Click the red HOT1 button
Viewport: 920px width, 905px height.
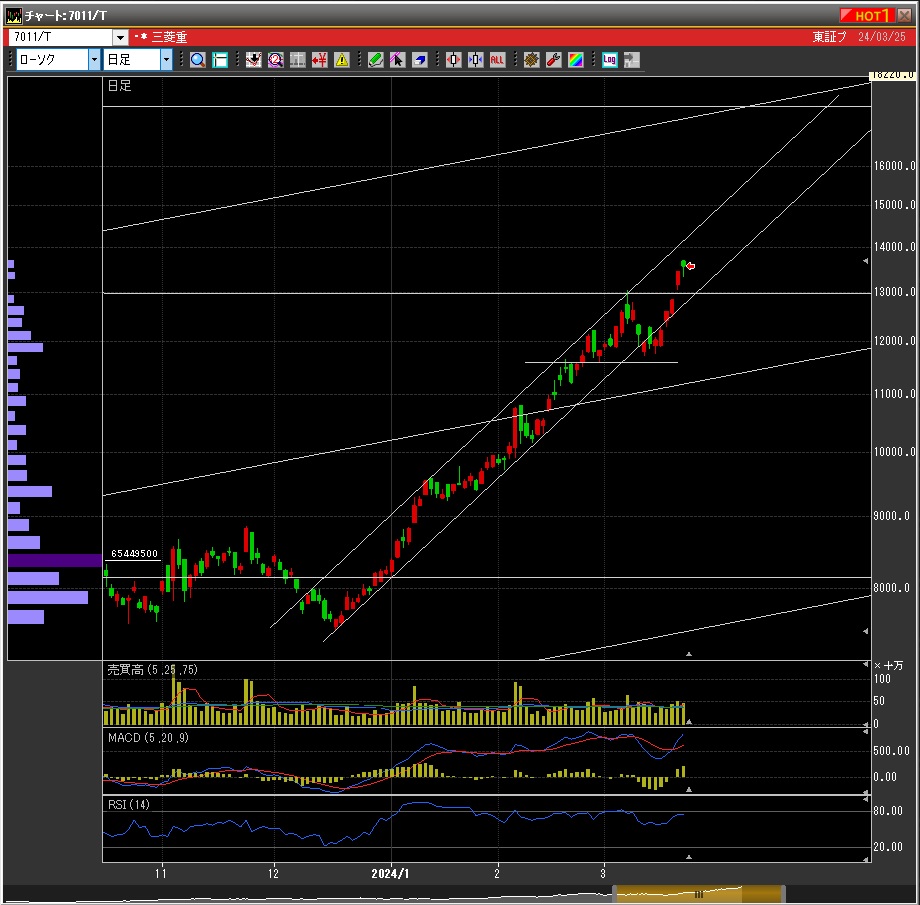click(867, 15)
